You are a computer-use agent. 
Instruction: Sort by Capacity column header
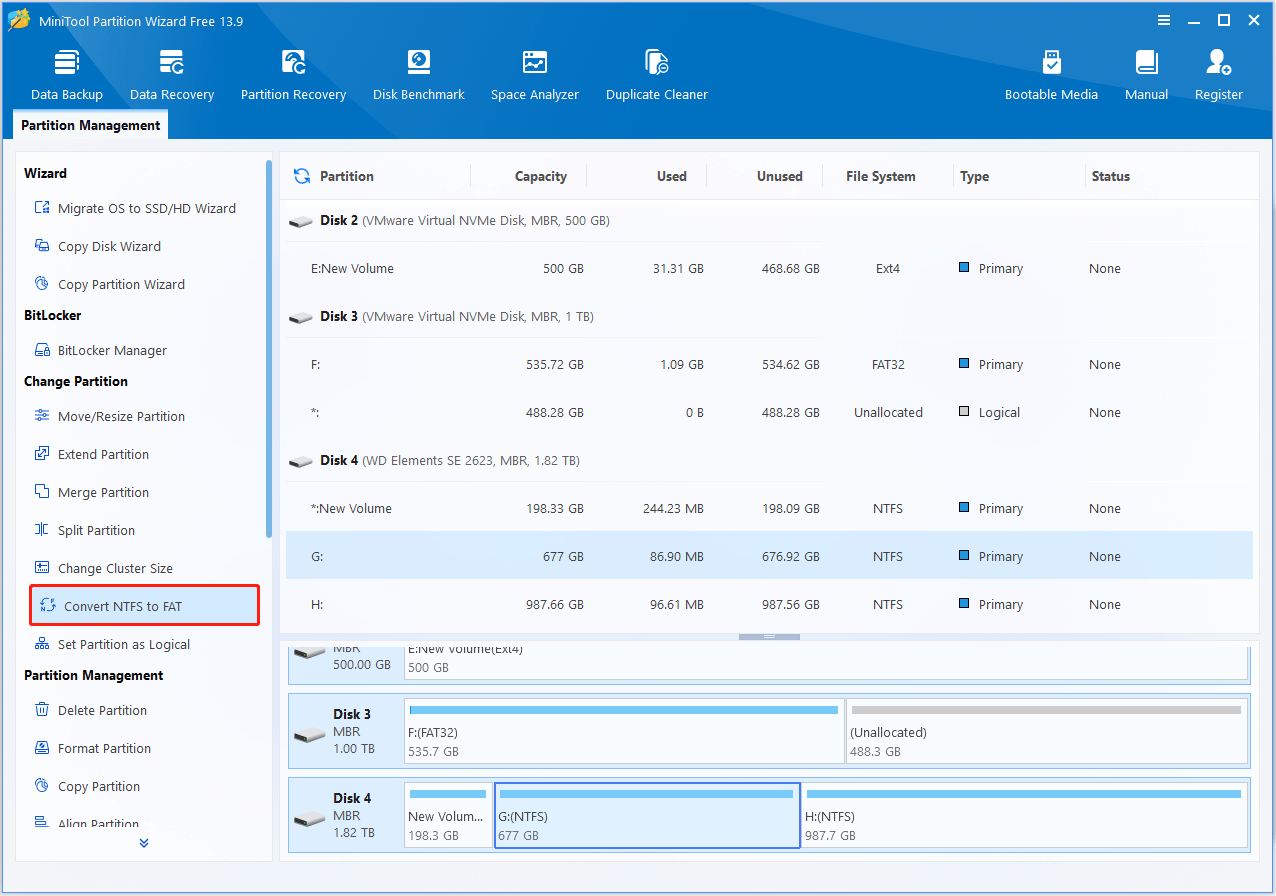click(x=541, y=176)
